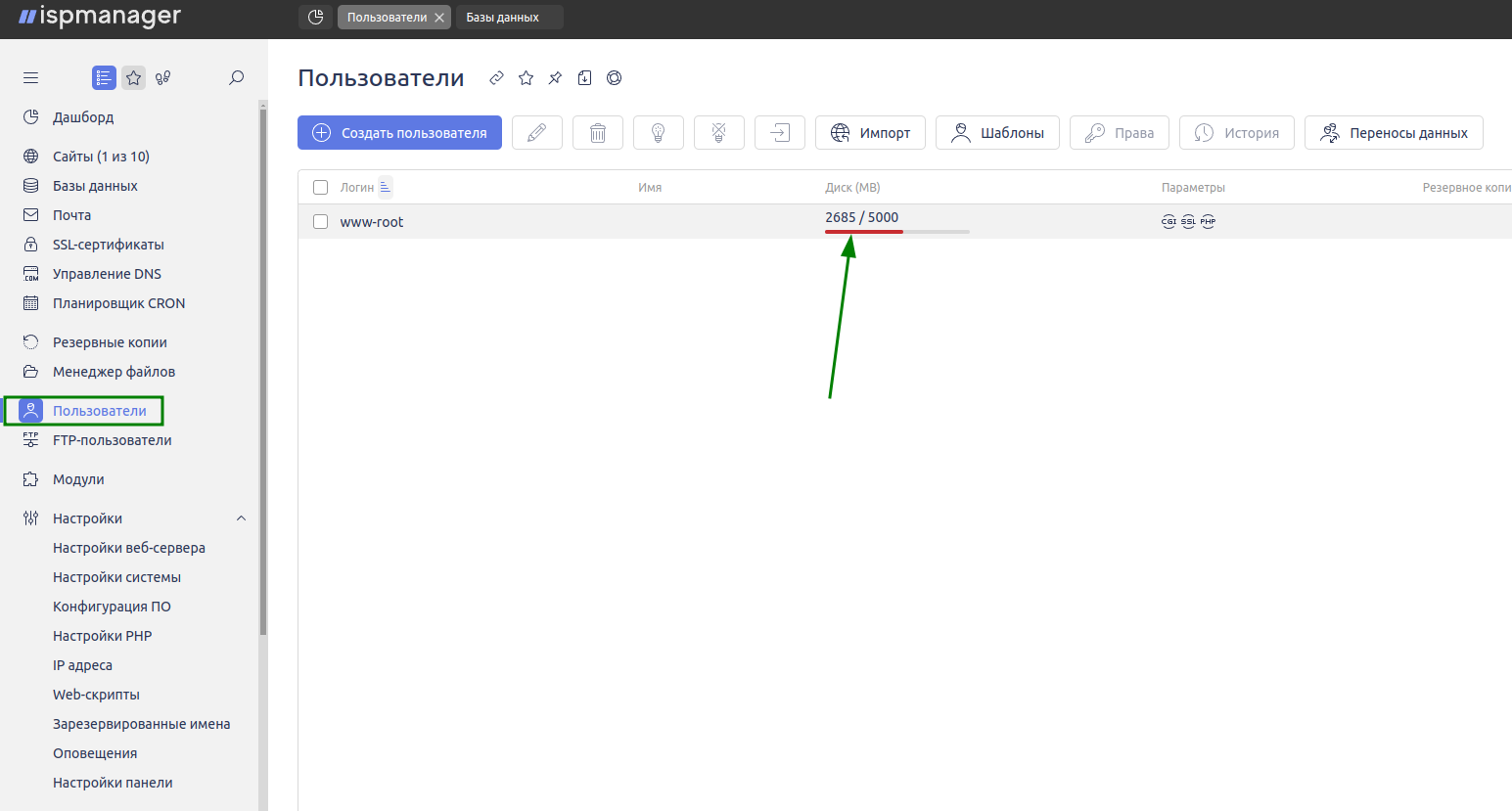Open Настройки системы
1512x811 pixels.
pyautogui.click(x=116, y=577)
